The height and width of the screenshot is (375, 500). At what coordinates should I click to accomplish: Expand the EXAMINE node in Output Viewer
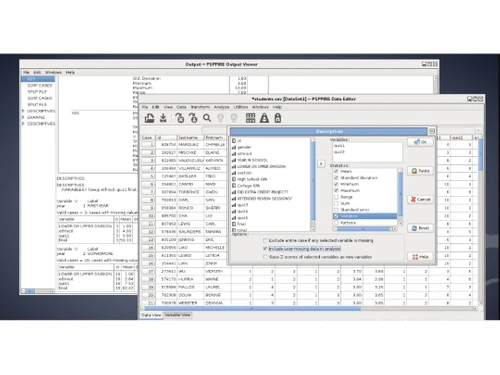tap(23, 117)
